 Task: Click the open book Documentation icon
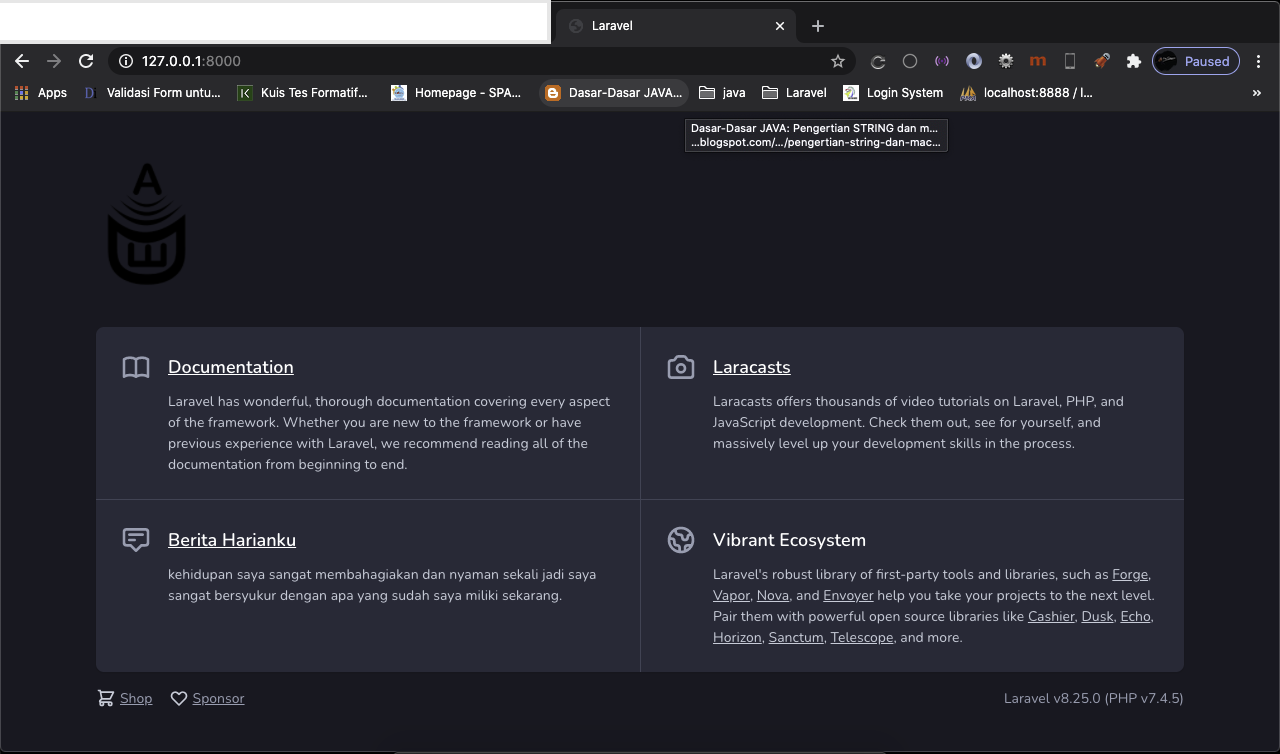[136, 368]
